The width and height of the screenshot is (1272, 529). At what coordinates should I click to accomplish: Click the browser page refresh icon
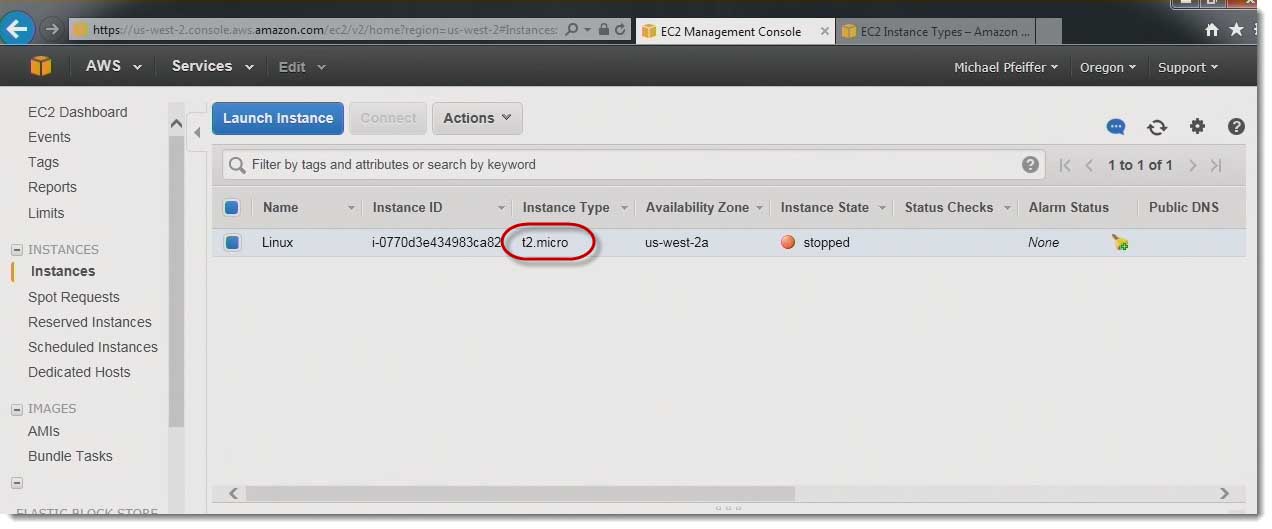(620, 31)
